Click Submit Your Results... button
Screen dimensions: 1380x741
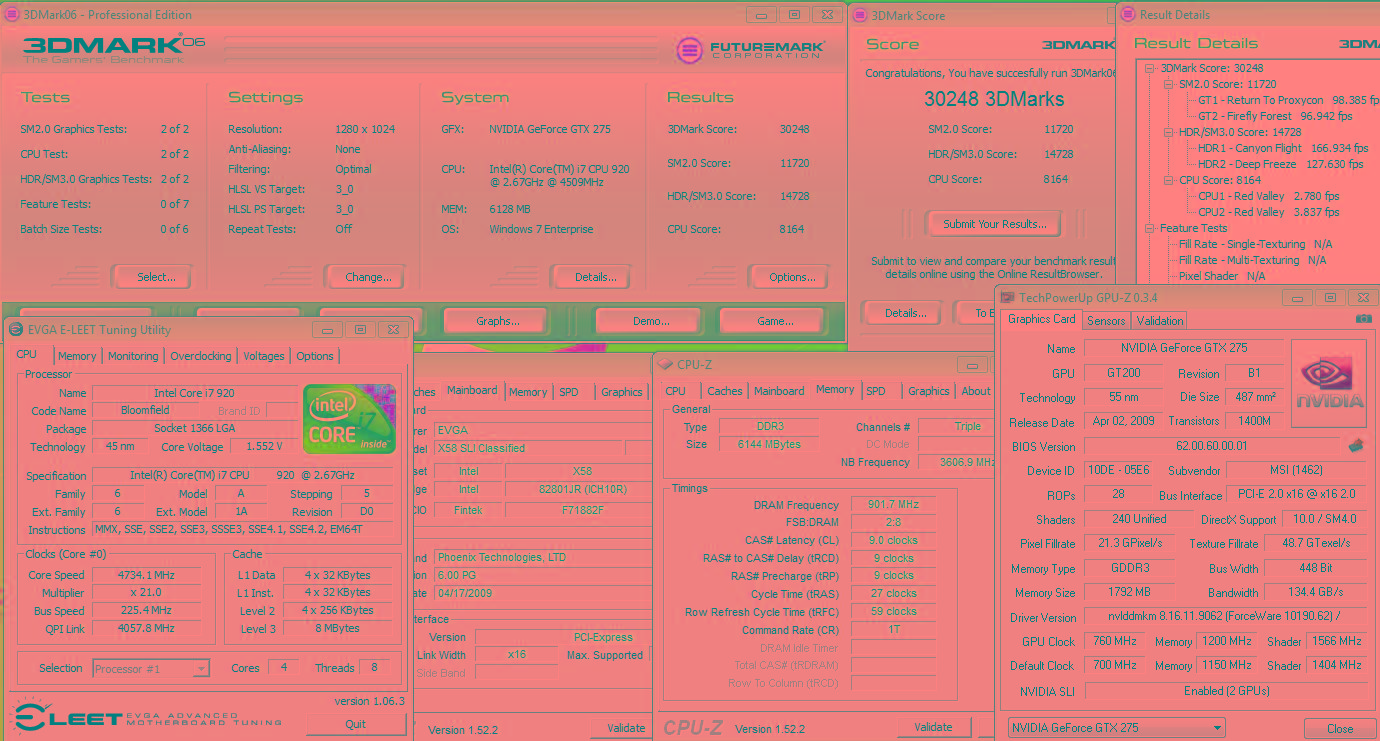pos(995,224)
